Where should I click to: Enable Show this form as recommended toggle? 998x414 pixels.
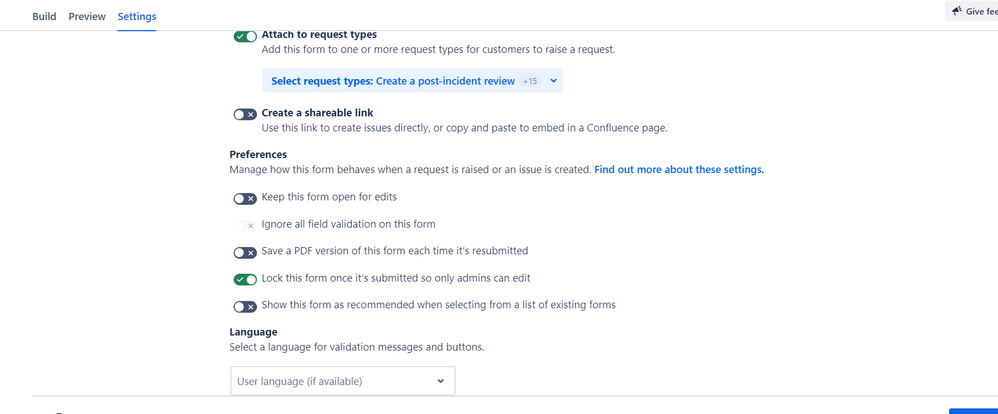(x=245, y=307)
